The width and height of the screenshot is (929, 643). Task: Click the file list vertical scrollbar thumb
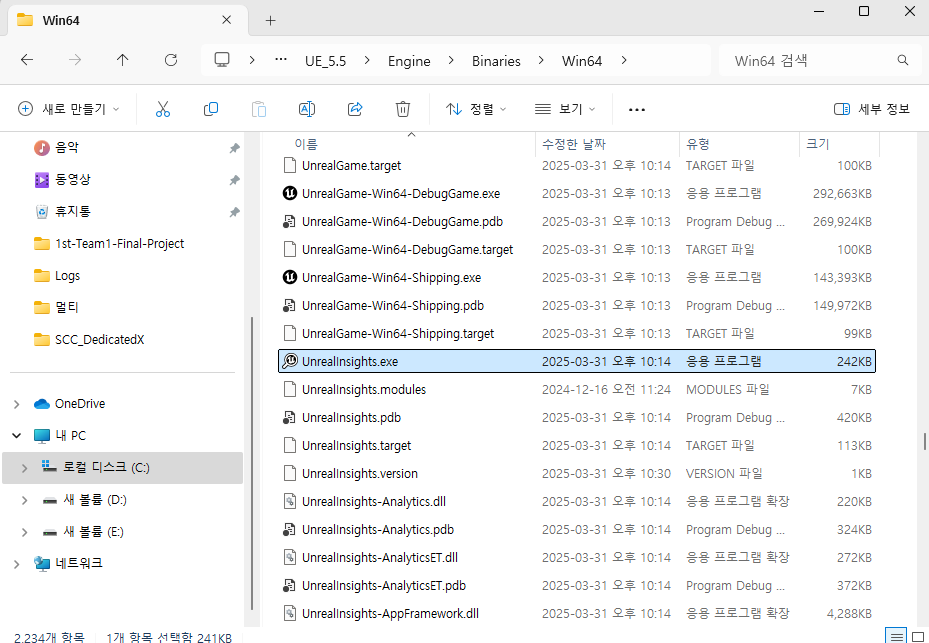pyautogui.click(x=924, y=442)
